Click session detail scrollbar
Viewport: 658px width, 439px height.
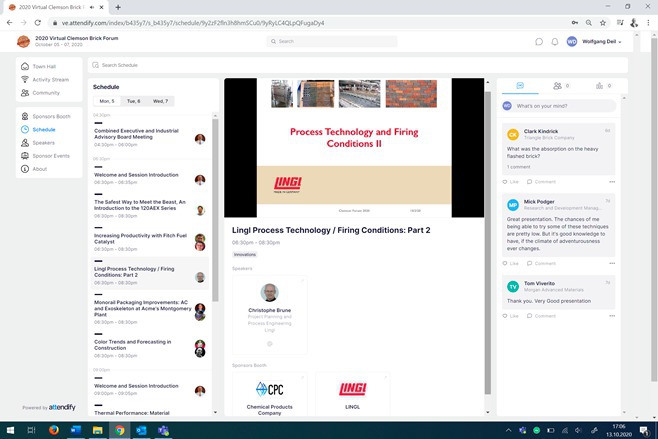coord(488,243)
